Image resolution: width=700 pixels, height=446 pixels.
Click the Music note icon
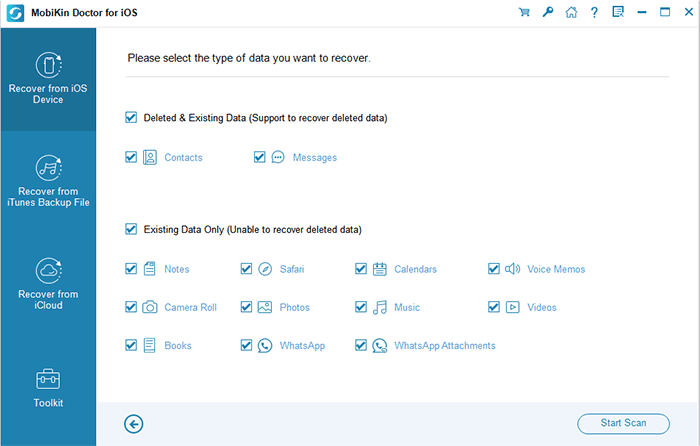(x=380, y=307)
